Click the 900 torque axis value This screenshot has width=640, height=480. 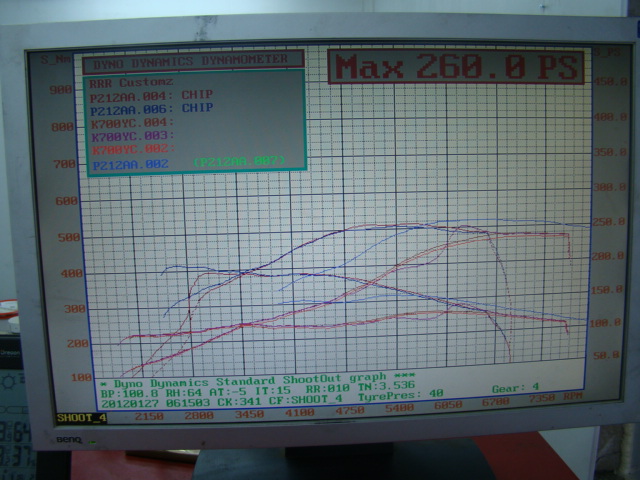click(x=61, y=89)
